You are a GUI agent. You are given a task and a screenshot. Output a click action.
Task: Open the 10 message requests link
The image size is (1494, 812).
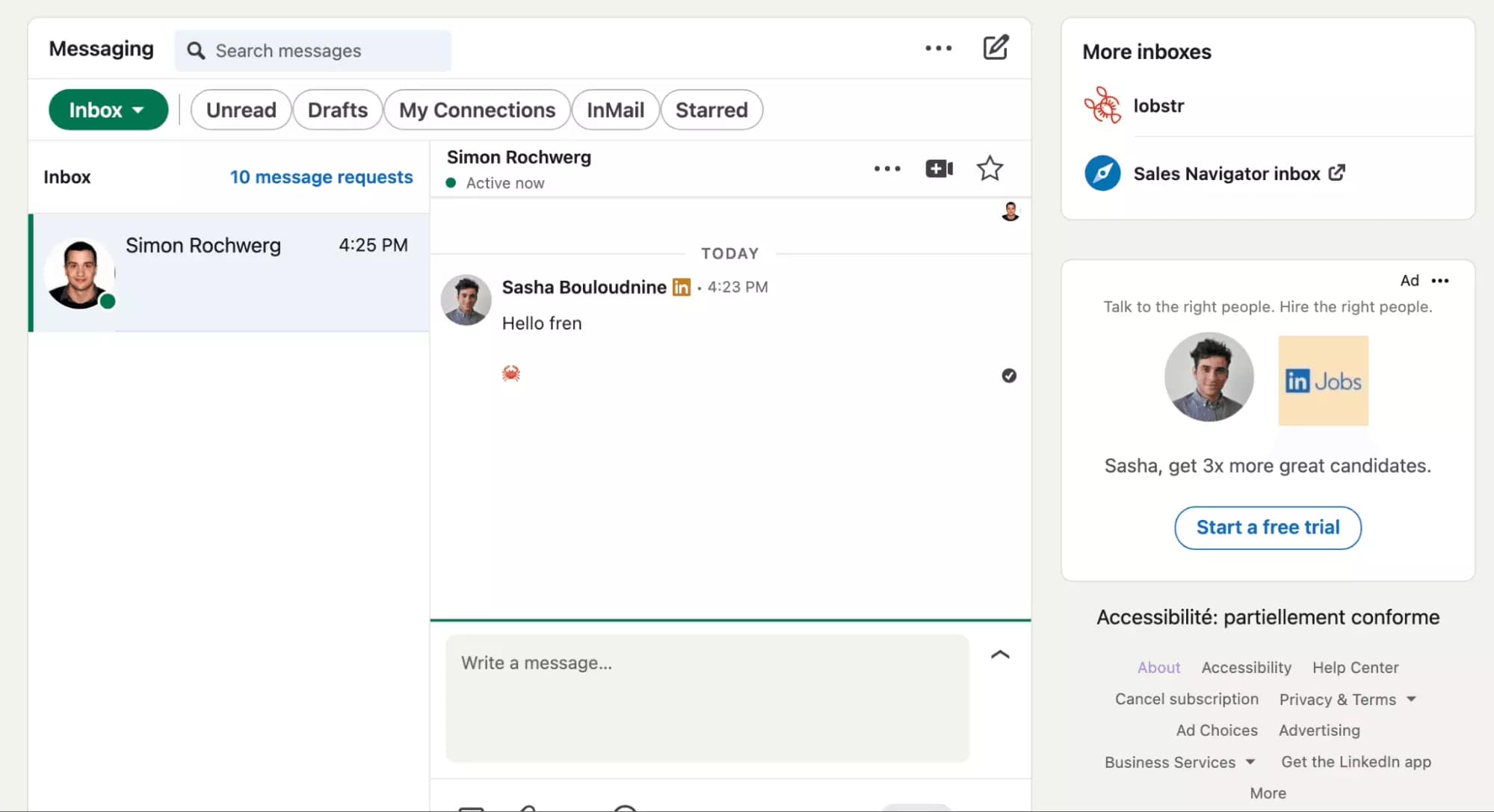321,177
